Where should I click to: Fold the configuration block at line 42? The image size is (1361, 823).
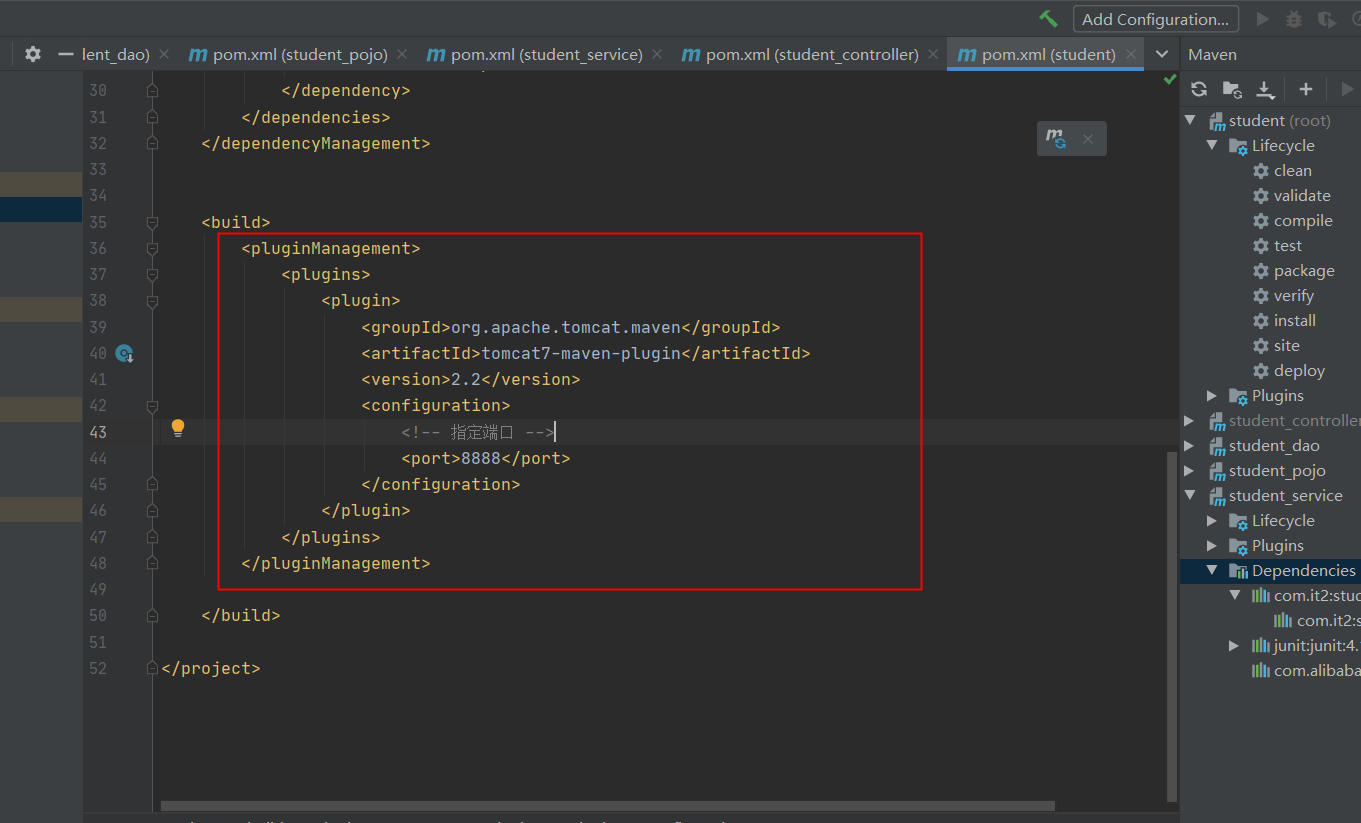pos(152,405)
